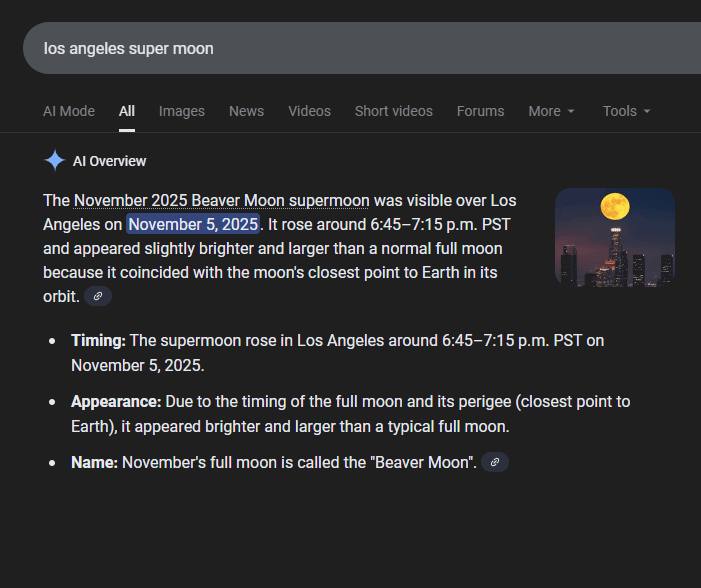Open the supermoon over Los Angeles thumbnail
Viewport: 701px width, 588px height.
click(614, 237)
